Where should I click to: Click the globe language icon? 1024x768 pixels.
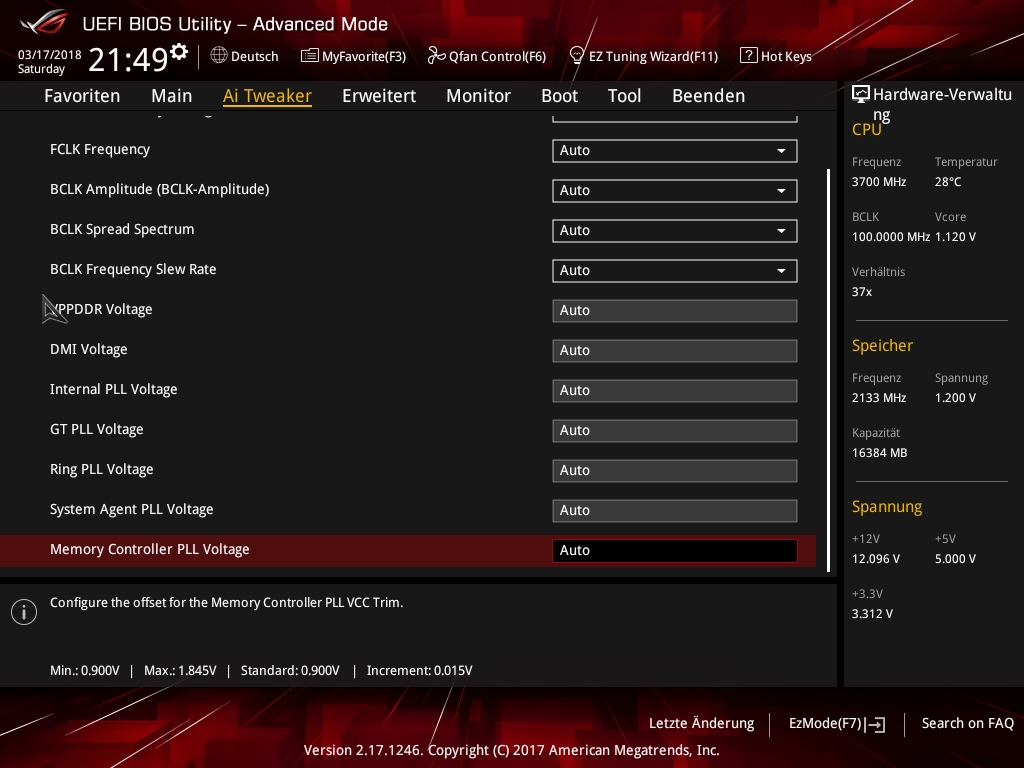click(219, 56)
